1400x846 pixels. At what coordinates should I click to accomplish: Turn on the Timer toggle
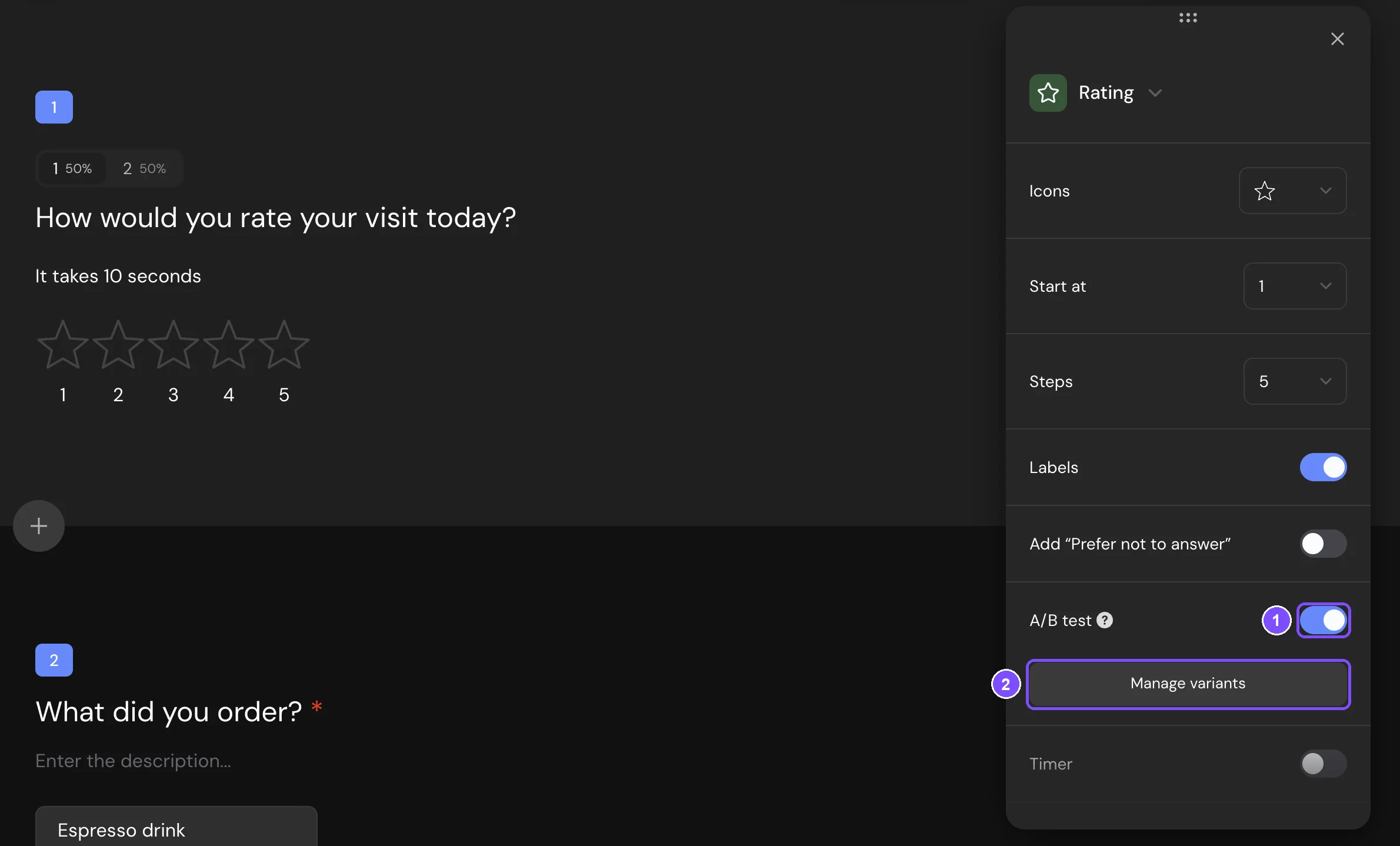point(1323,764)
